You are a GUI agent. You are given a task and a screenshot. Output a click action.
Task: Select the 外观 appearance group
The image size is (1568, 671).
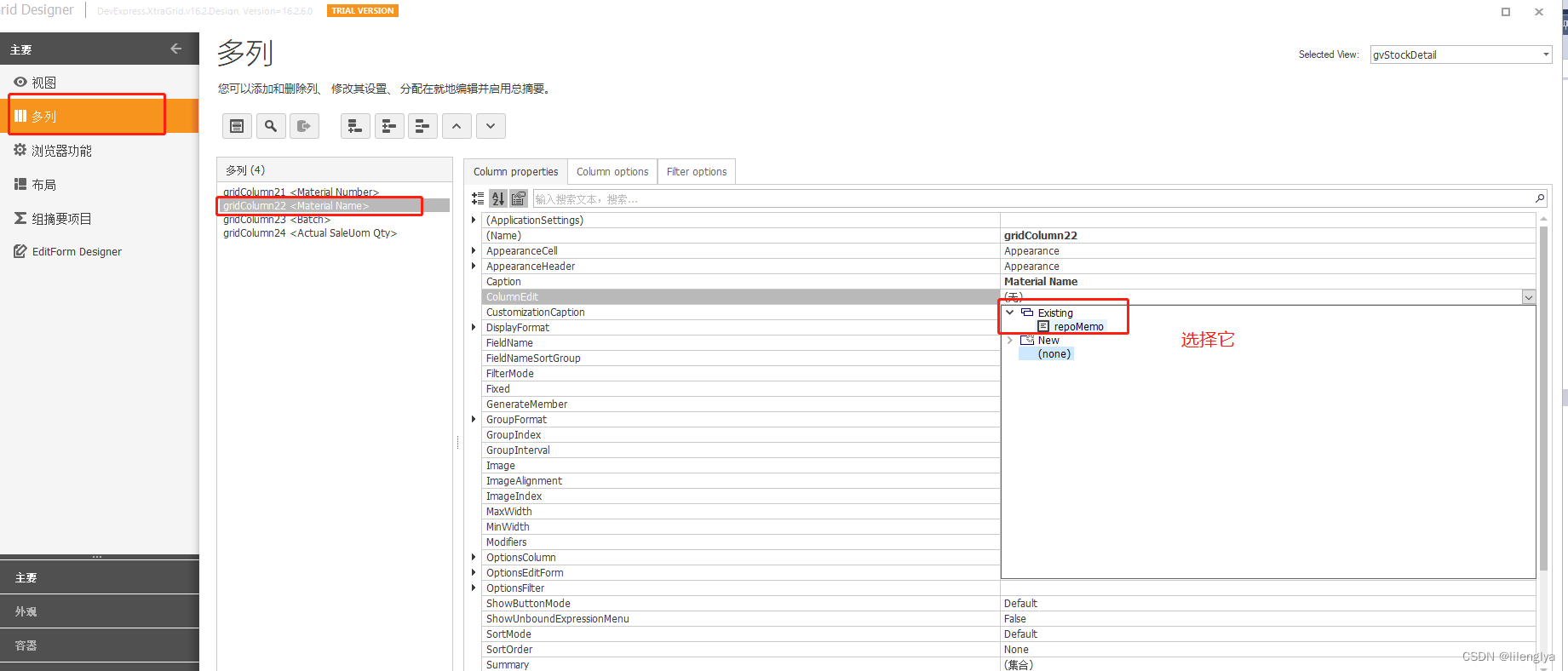tap(100, 611)
